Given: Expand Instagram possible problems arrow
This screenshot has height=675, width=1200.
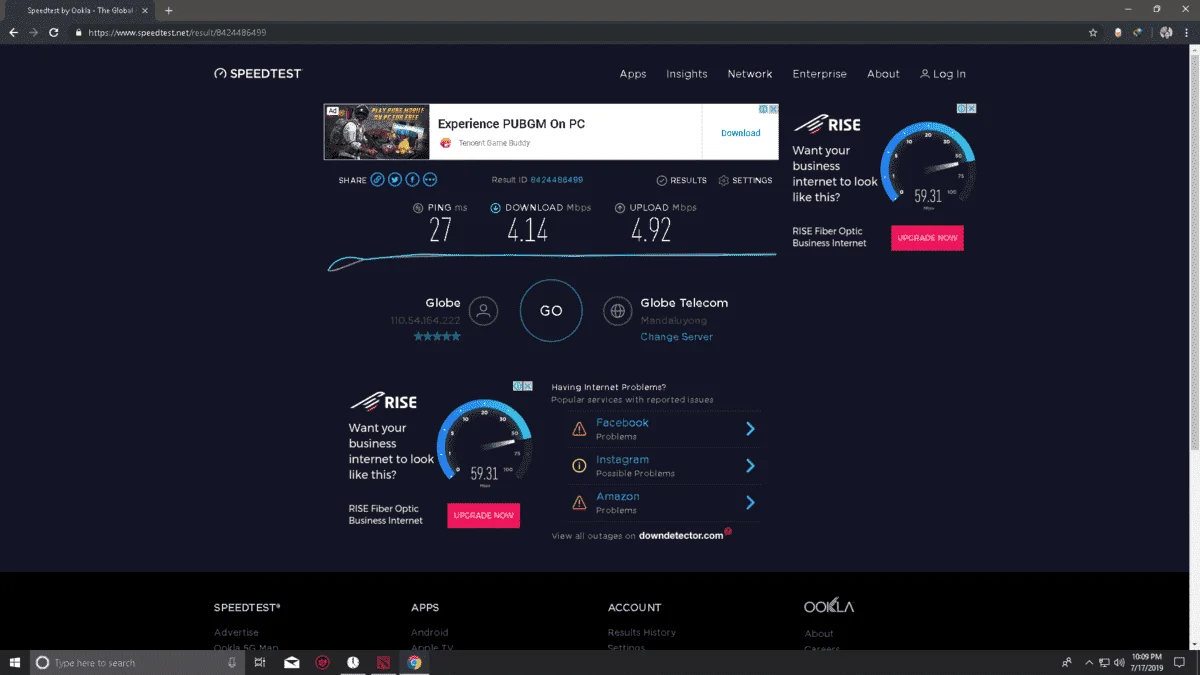Looking at the screenshot, I should (x=750, y=466).
